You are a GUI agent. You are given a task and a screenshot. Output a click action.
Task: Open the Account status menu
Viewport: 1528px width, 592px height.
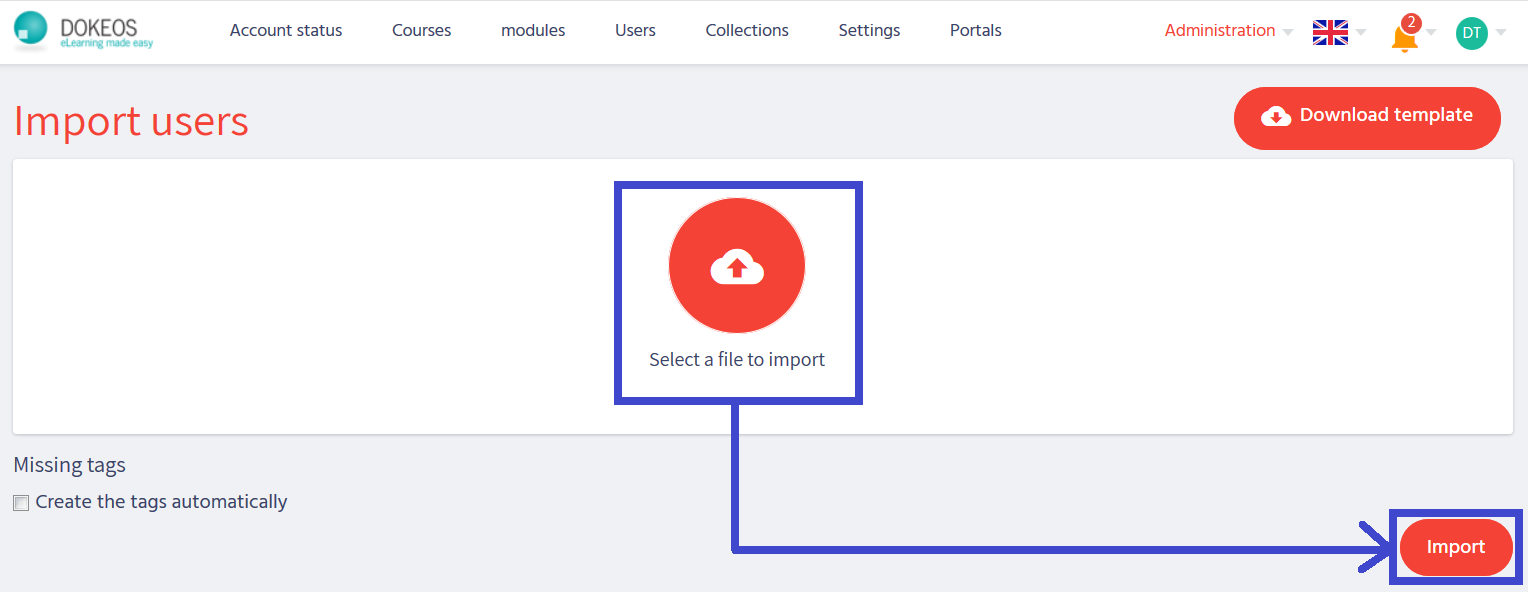[x=286, y=31]
